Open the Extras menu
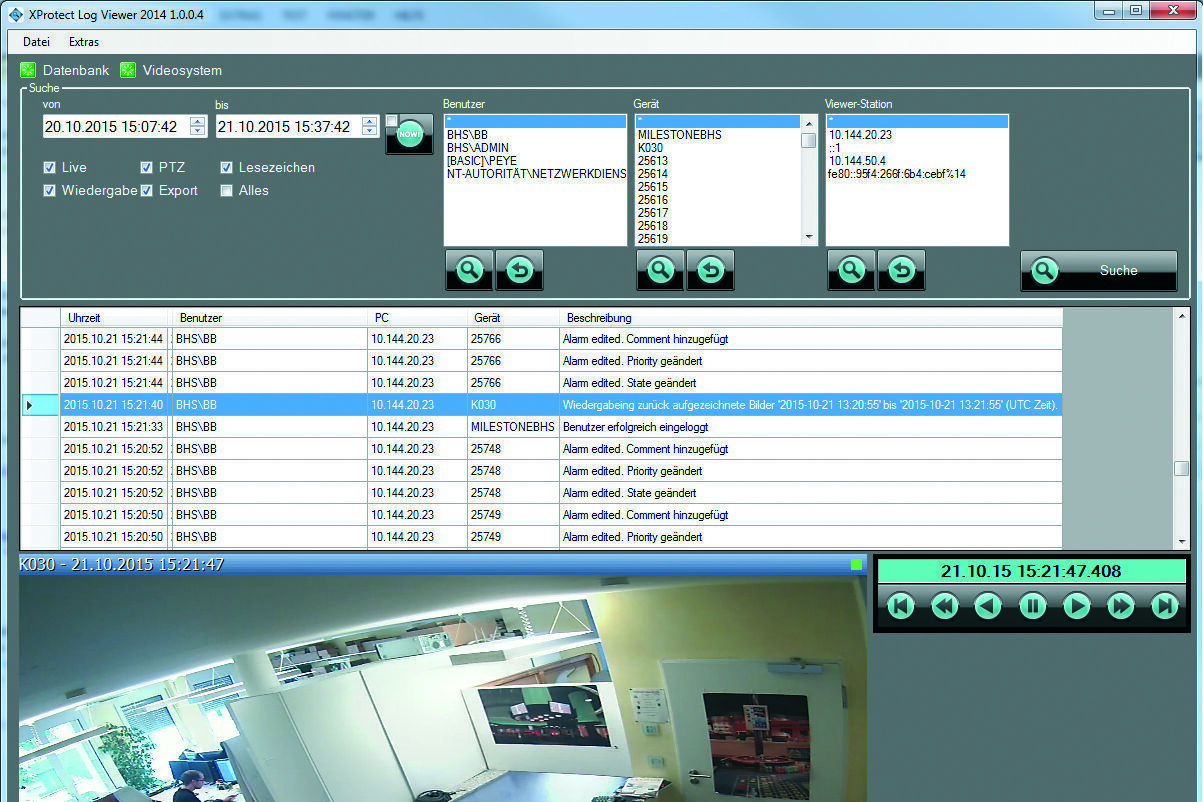 pos(84,42)
